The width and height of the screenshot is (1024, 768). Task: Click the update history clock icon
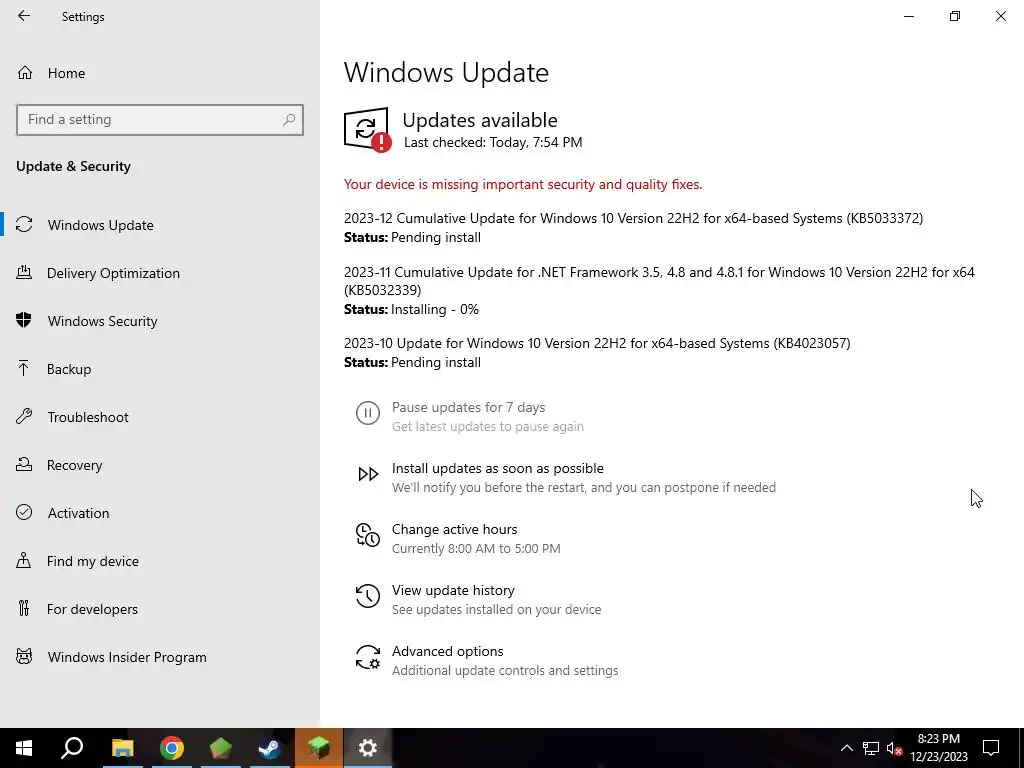(x=368, y=596)
